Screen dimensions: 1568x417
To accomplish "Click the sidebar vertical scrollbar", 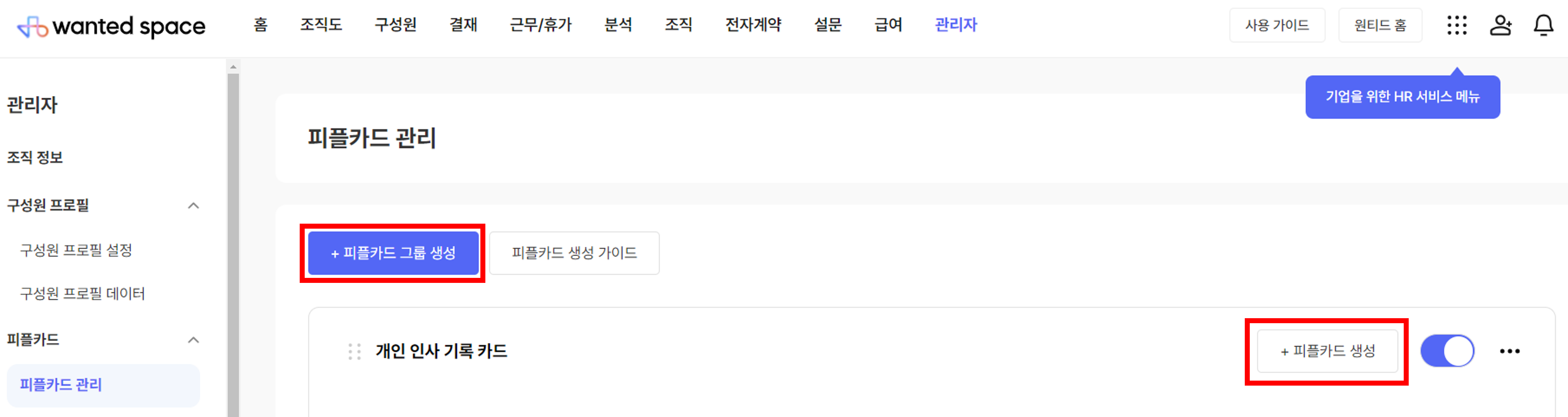I will 232,244.
